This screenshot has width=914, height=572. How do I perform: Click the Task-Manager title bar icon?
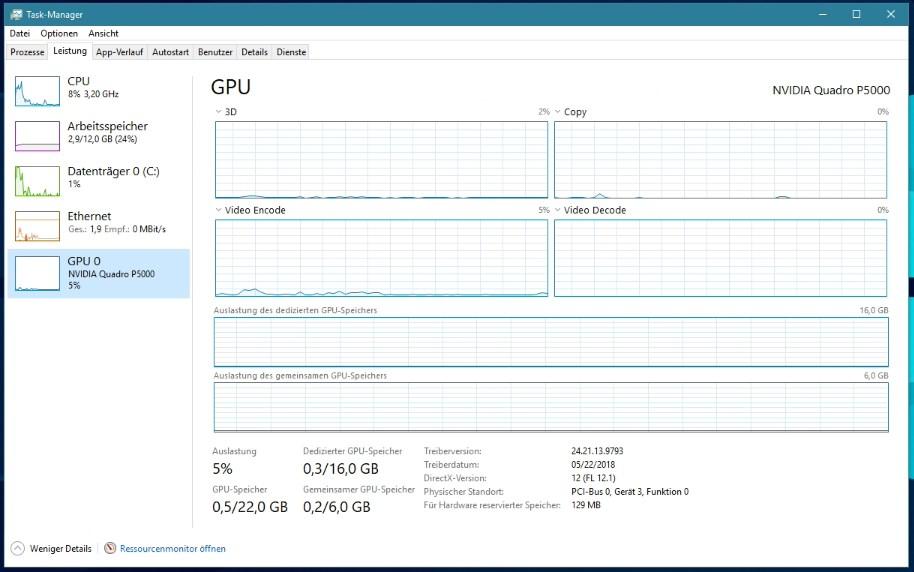[17, 14]
